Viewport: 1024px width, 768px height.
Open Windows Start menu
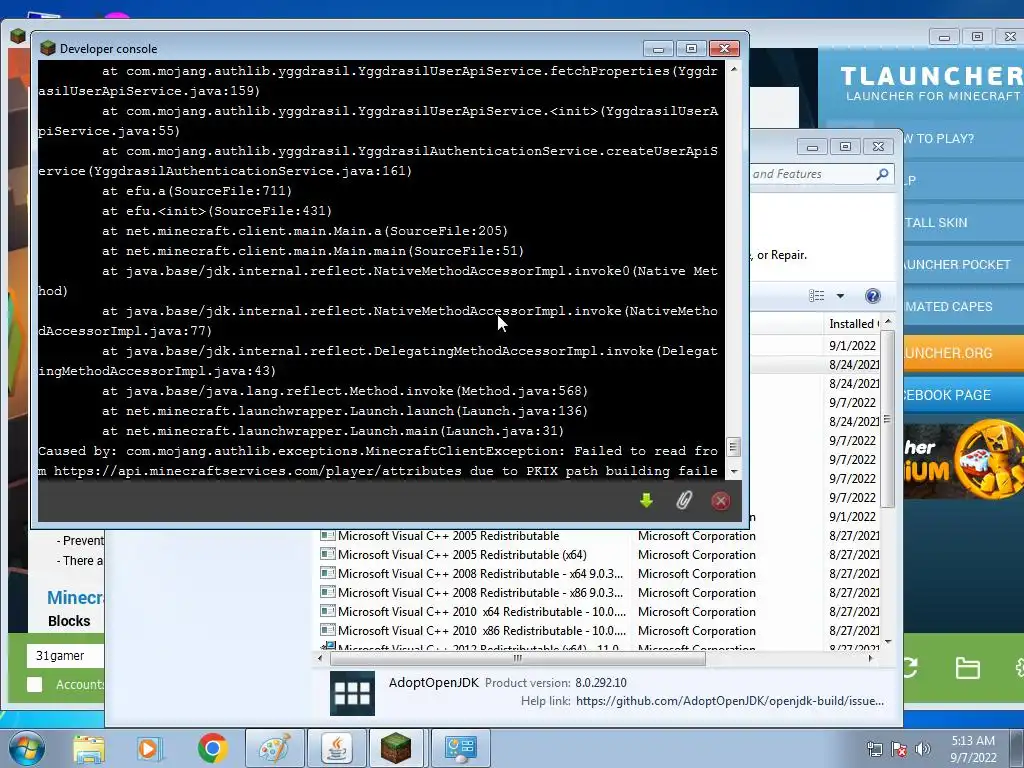pos(26,748)
